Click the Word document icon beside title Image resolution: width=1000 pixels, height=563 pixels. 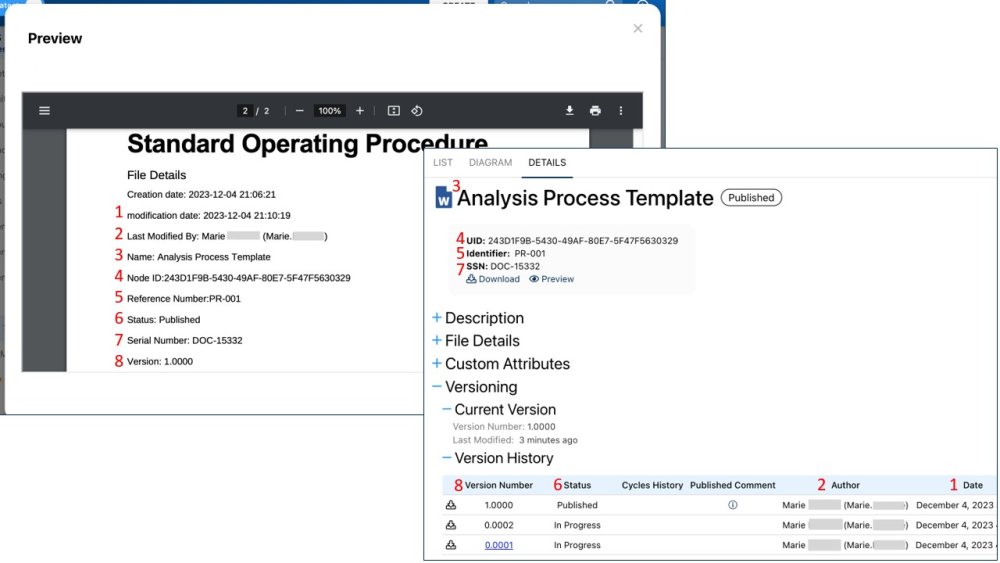click(x=443, y=198)
